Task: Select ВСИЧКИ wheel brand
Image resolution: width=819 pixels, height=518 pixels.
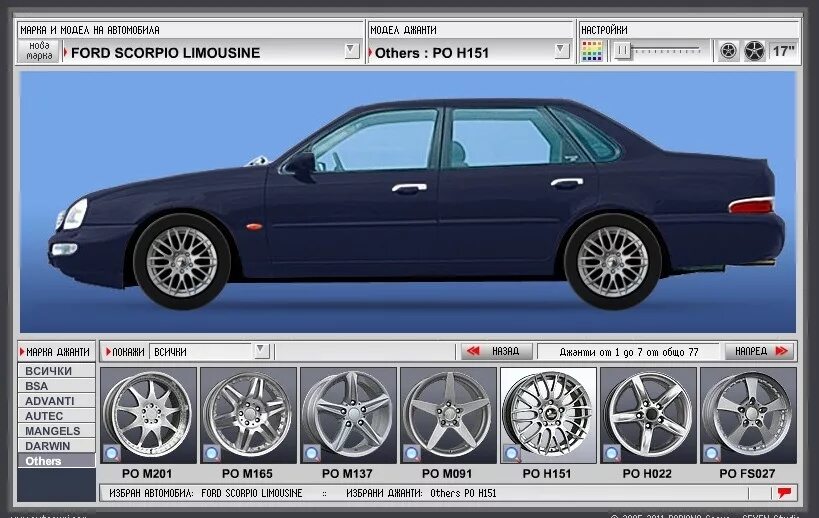Action: [56, 371]
